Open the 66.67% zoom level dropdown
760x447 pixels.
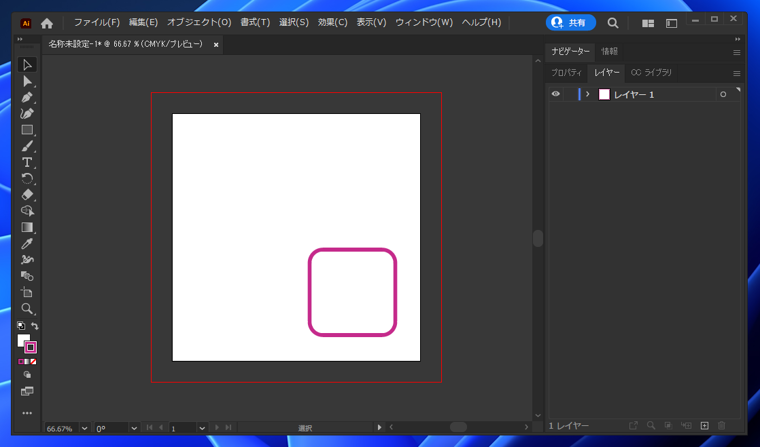point(84,429)
